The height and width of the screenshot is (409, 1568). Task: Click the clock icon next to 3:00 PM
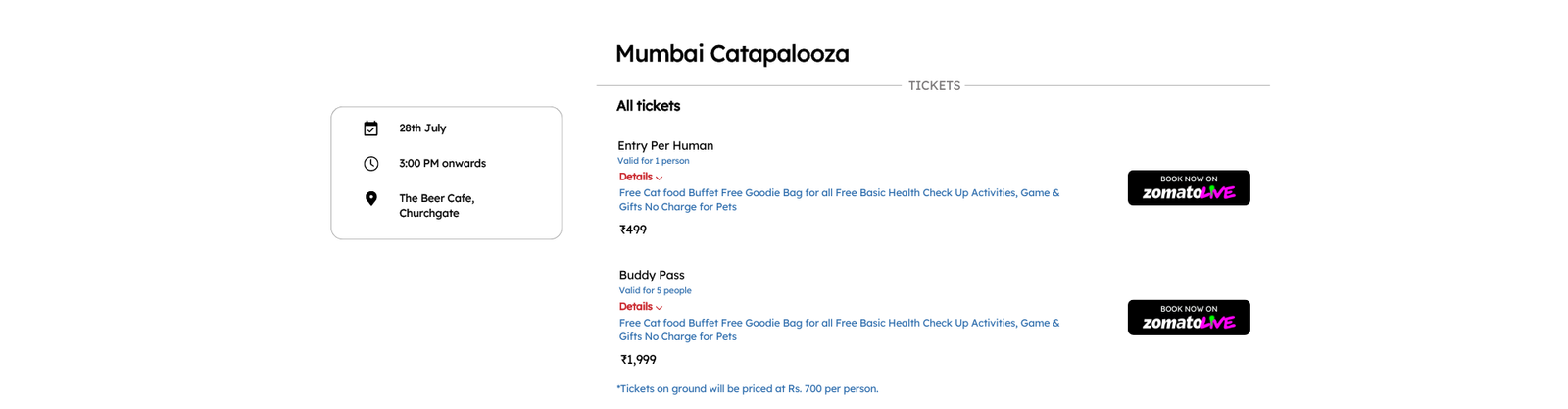click(x=370, y=164)
